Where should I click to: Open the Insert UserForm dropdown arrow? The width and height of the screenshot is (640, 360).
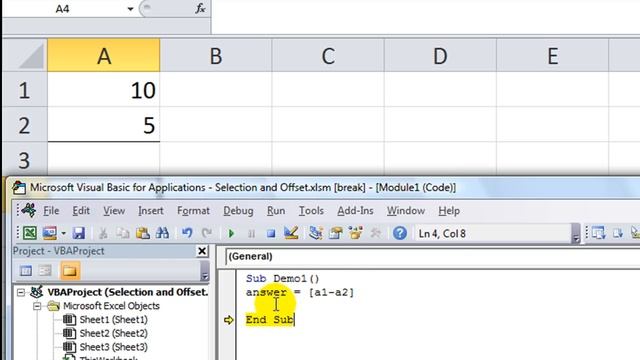click(63, 233)
